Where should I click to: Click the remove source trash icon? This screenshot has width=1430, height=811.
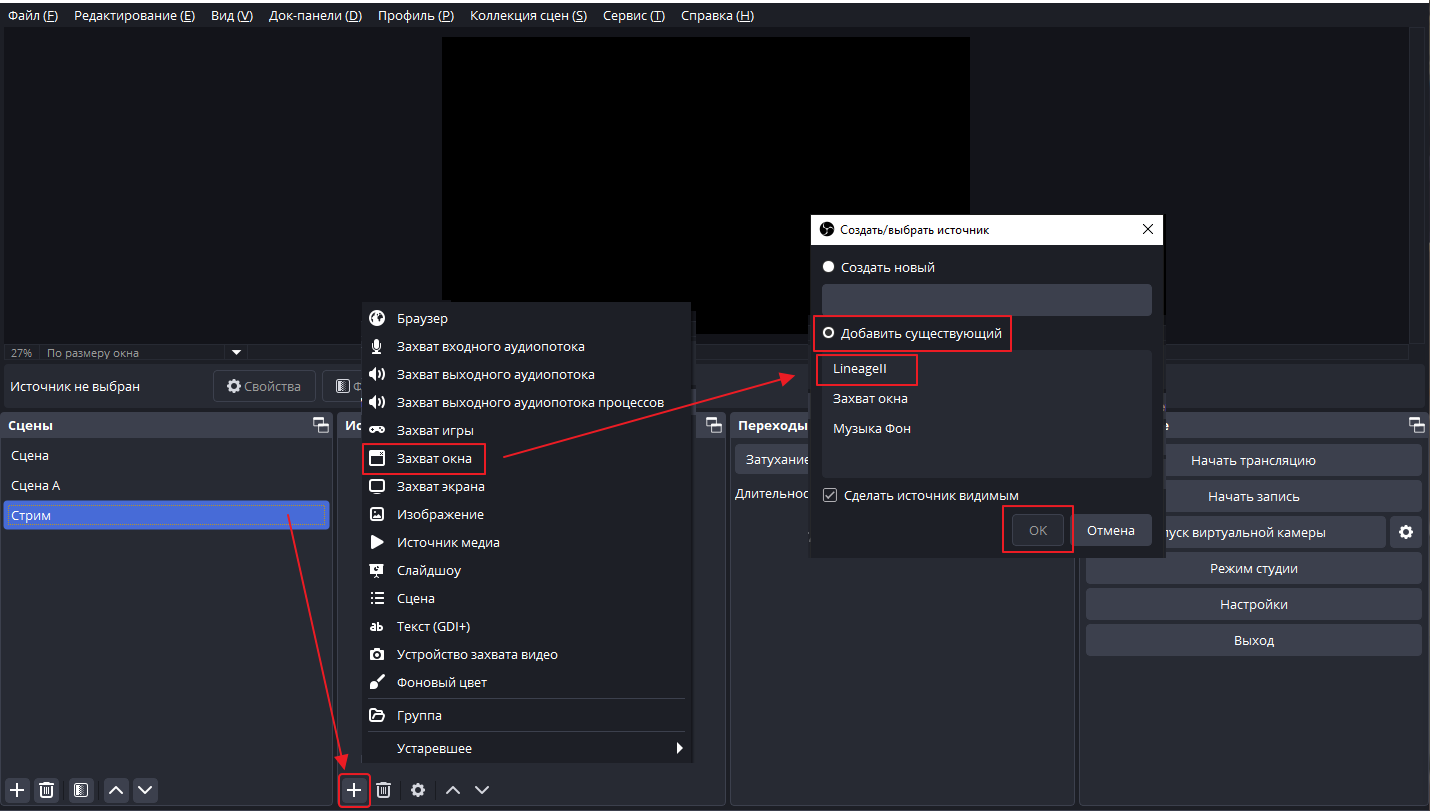(x=383, y=790)
